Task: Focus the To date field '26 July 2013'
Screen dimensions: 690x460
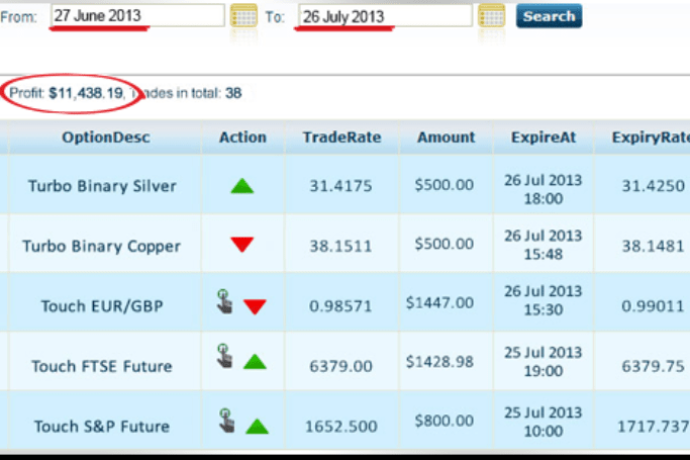Action: point(385,16)
